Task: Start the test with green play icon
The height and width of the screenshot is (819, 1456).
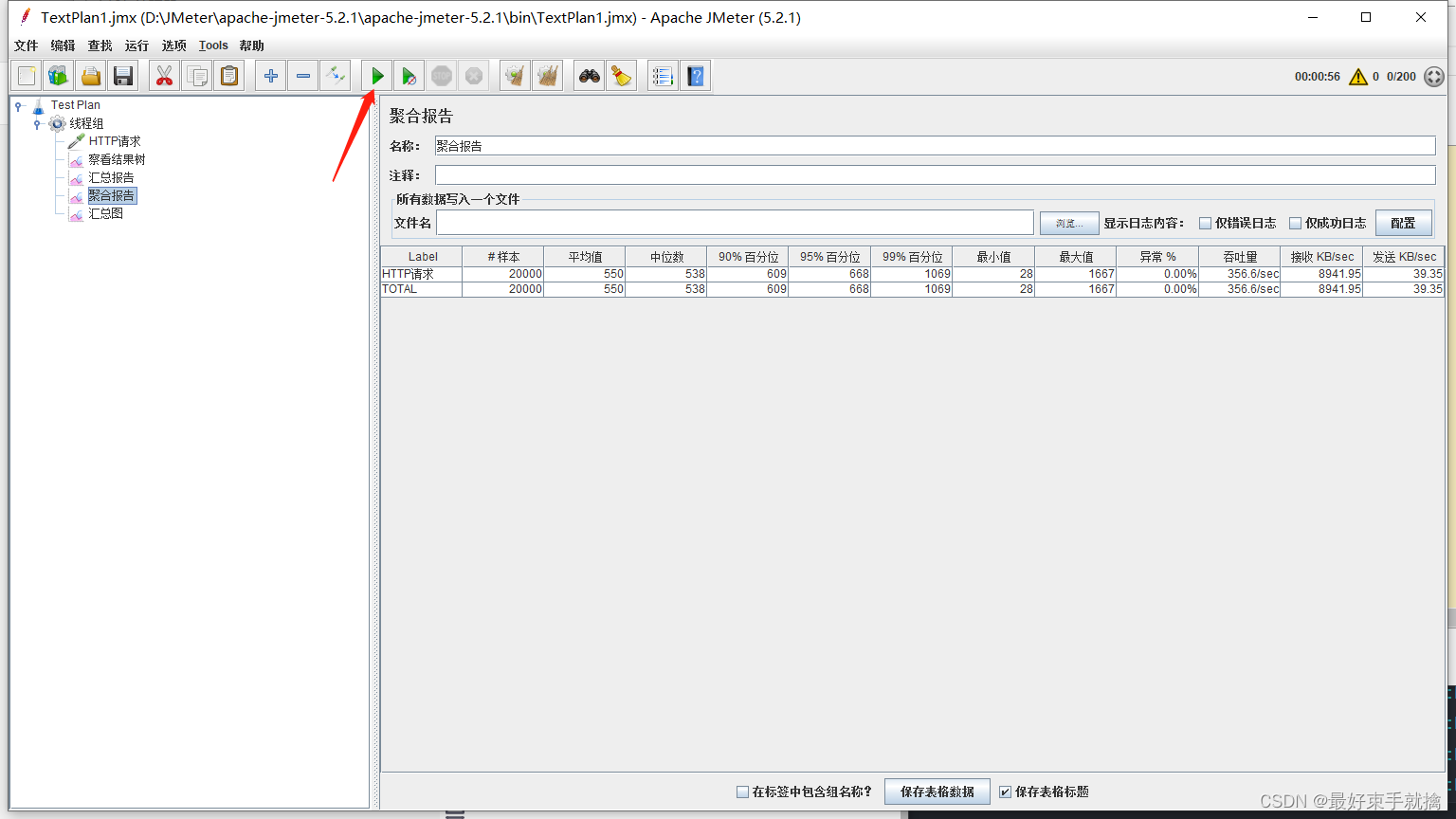Action: (377, 76)
